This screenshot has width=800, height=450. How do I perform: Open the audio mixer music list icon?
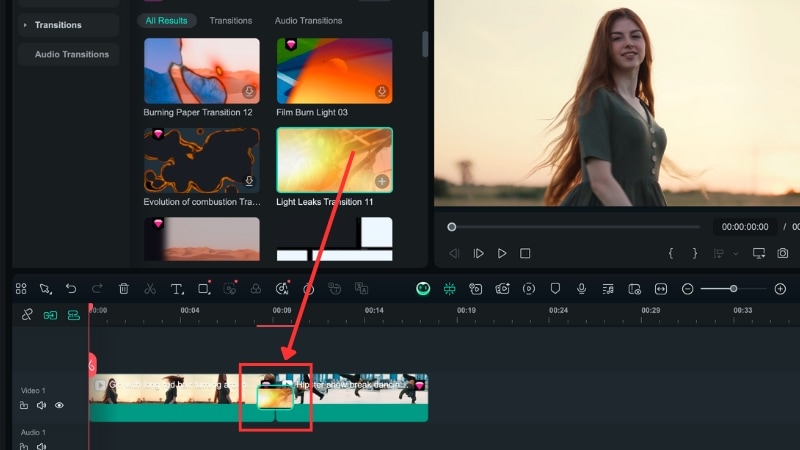click(608, 289)
